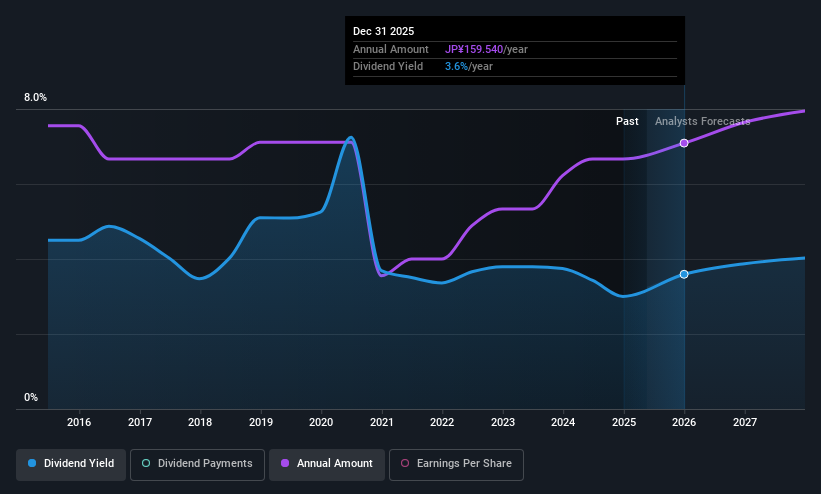Toggle the Dividend Yield legend button

click(71, 465)
